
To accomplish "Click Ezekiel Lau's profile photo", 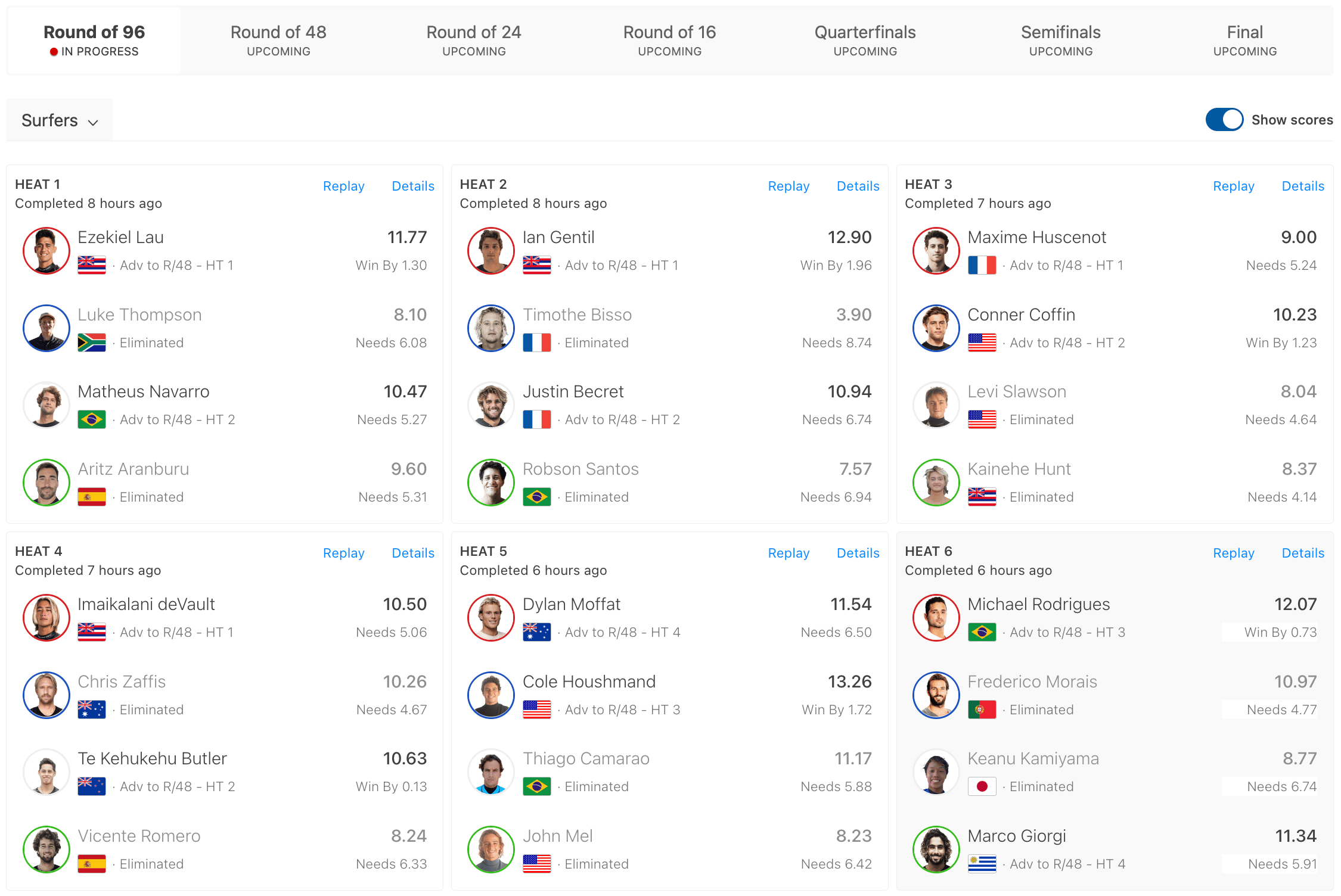I will (x=46, y=251).
